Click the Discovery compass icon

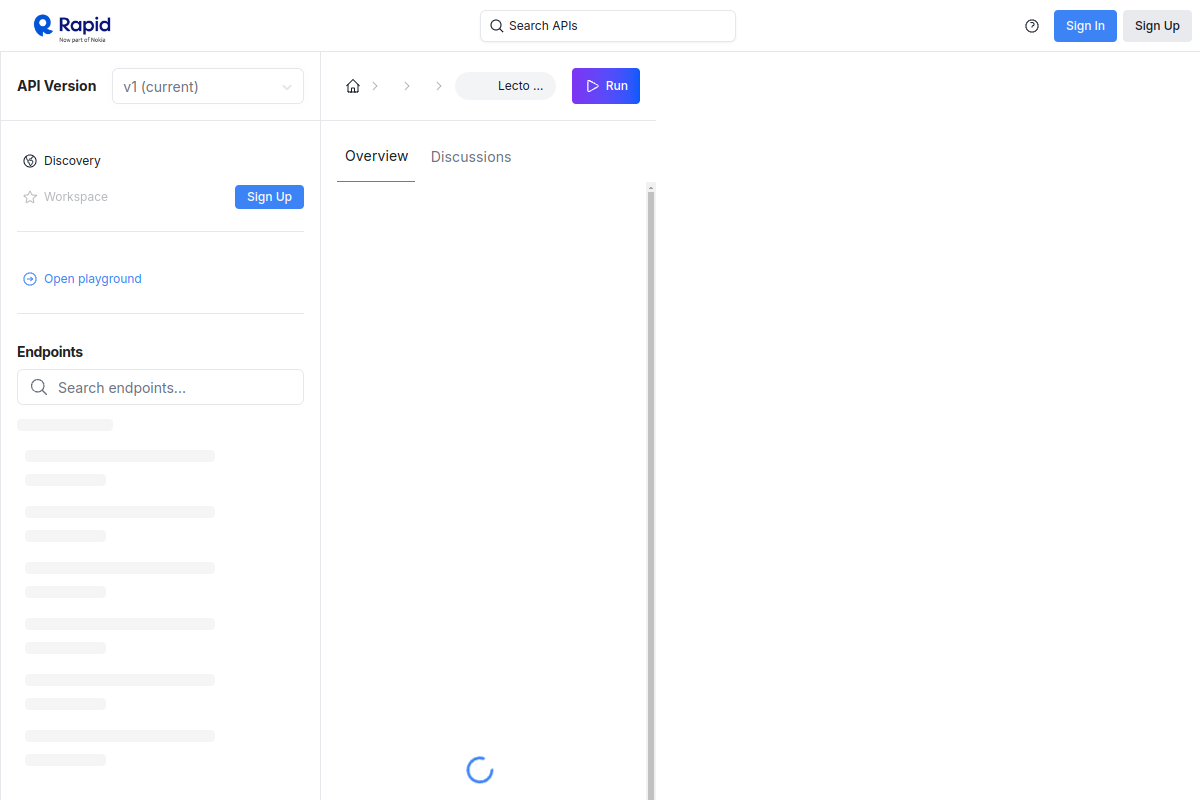click(x=30, y=161)
